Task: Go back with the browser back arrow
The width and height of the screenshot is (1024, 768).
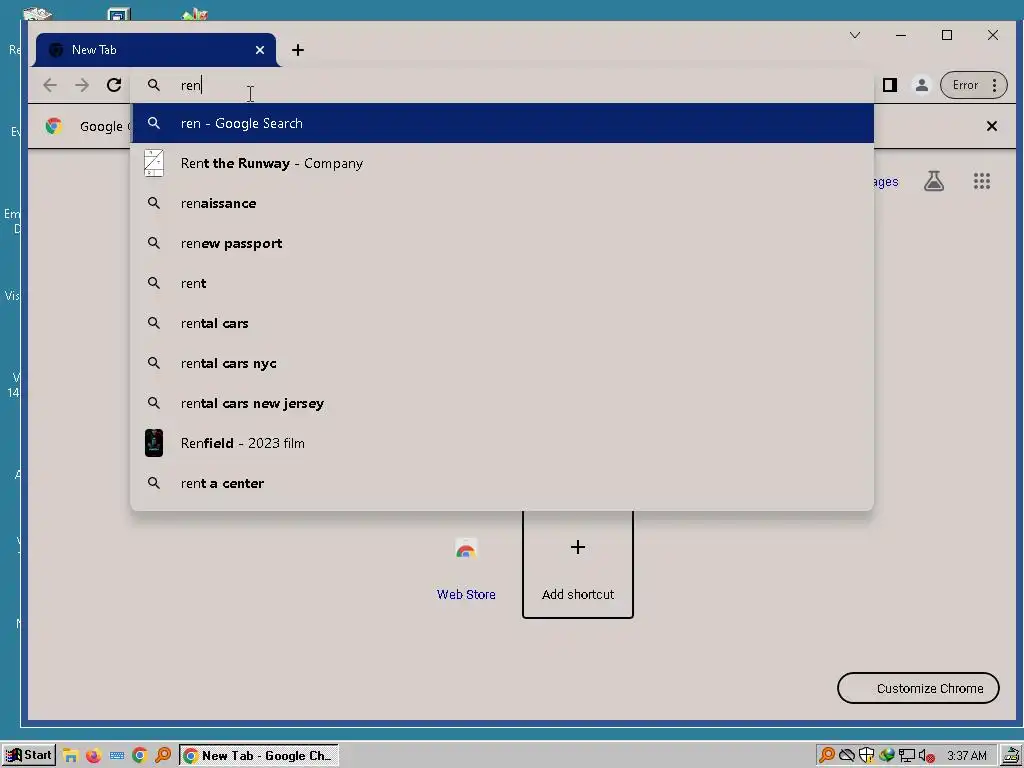Action: (x=50, y=85)
